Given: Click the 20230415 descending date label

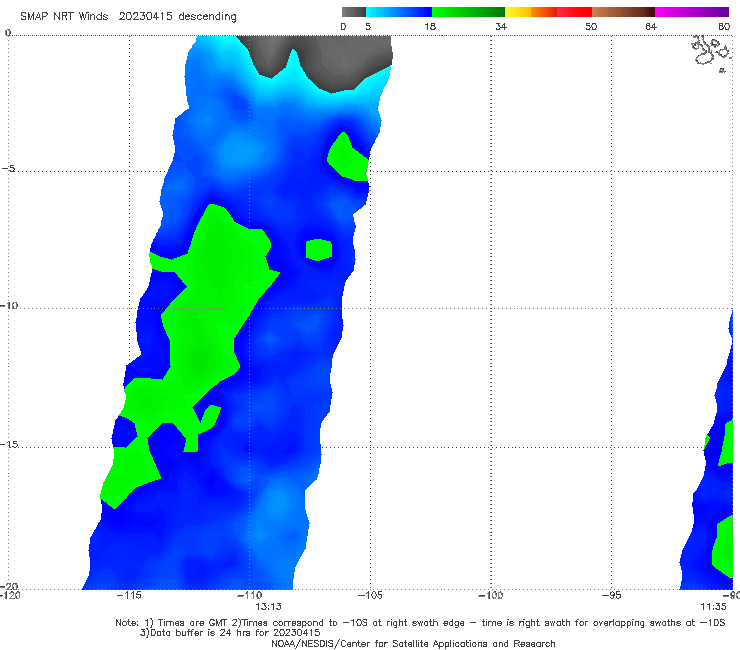Looking at the screenshot, I should pos(177,17).
